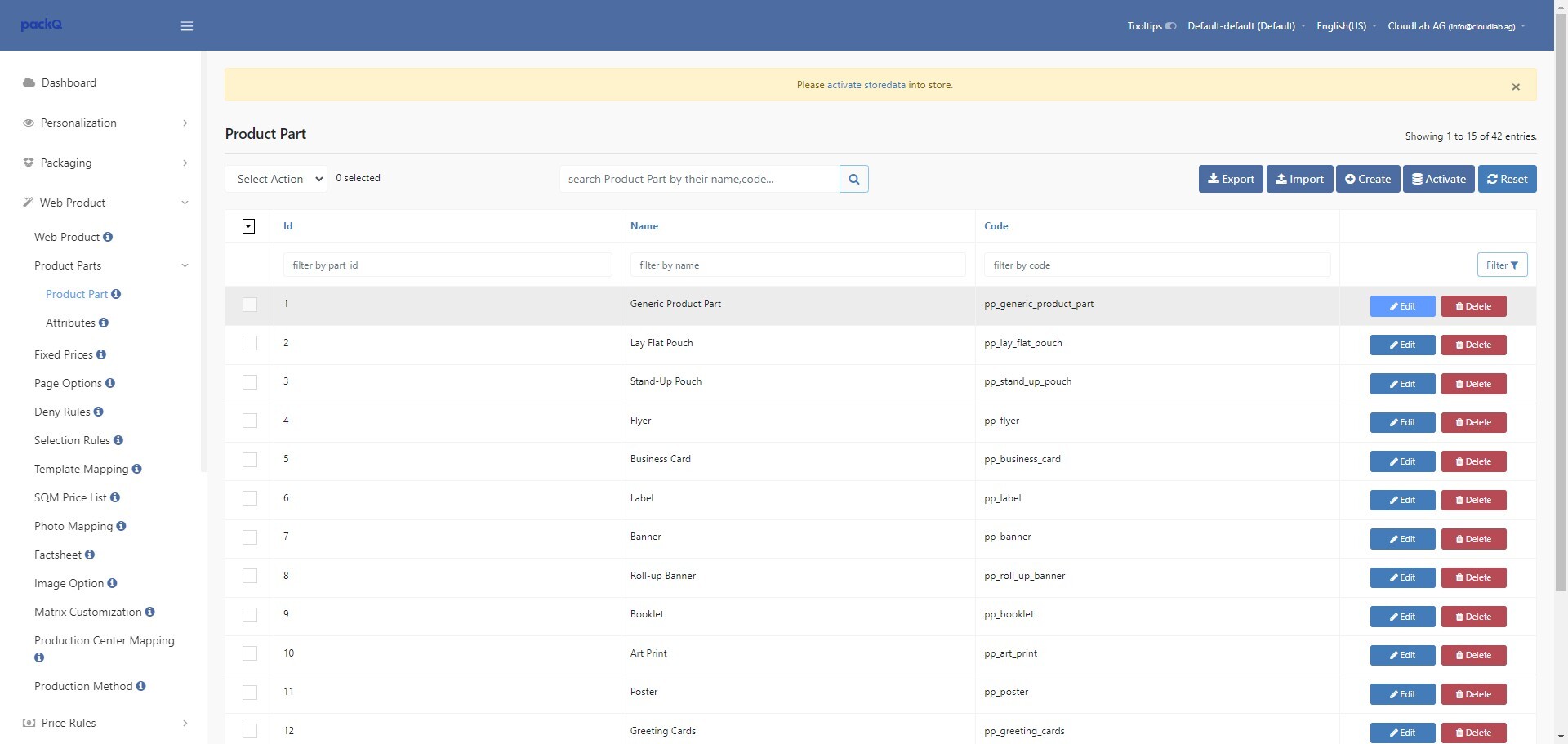Image resolution: width=1568 pixels, height=744 pixels.
Task: Click info icon beside Photo Mapping
Action: 121,526
